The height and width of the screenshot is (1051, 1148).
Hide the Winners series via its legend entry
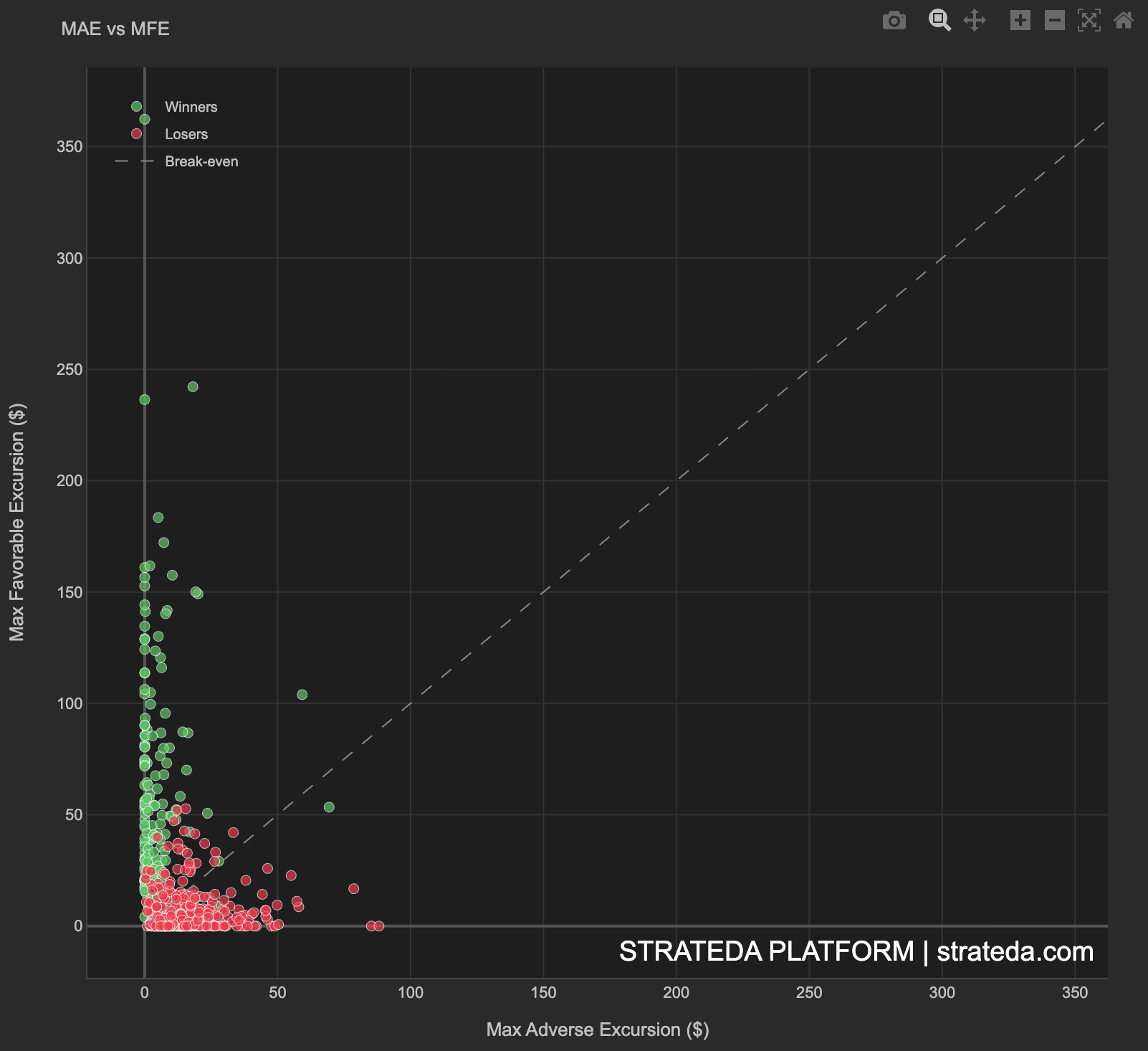(x=192, y=106)
